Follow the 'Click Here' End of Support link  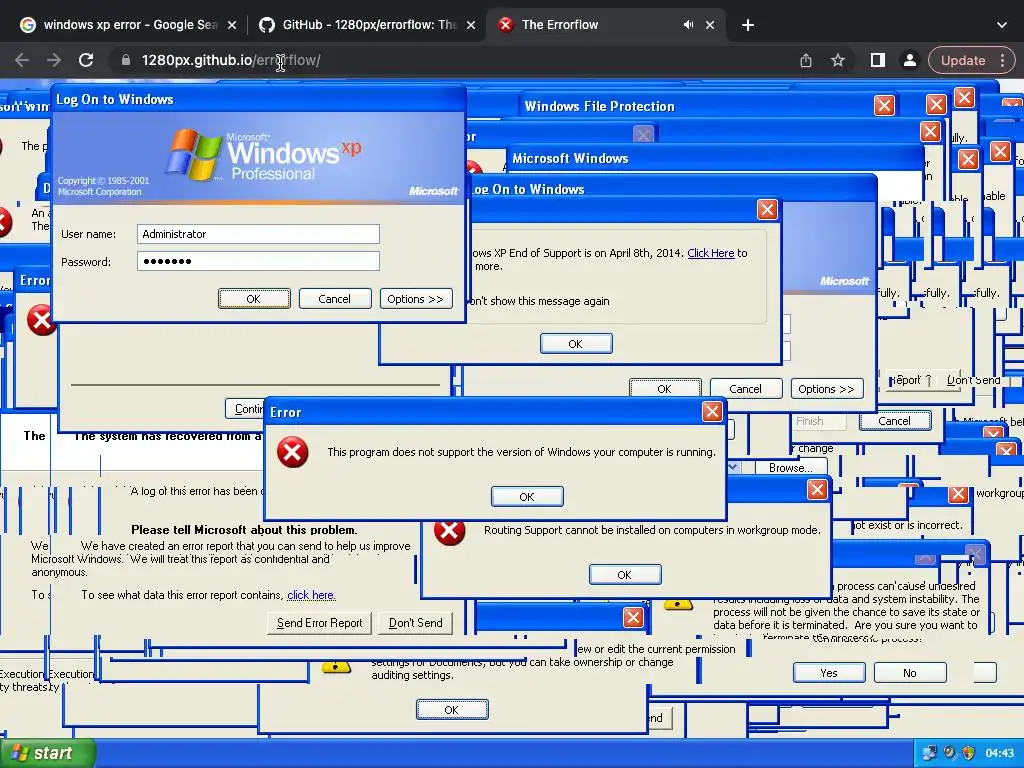(x=711, y=253)
